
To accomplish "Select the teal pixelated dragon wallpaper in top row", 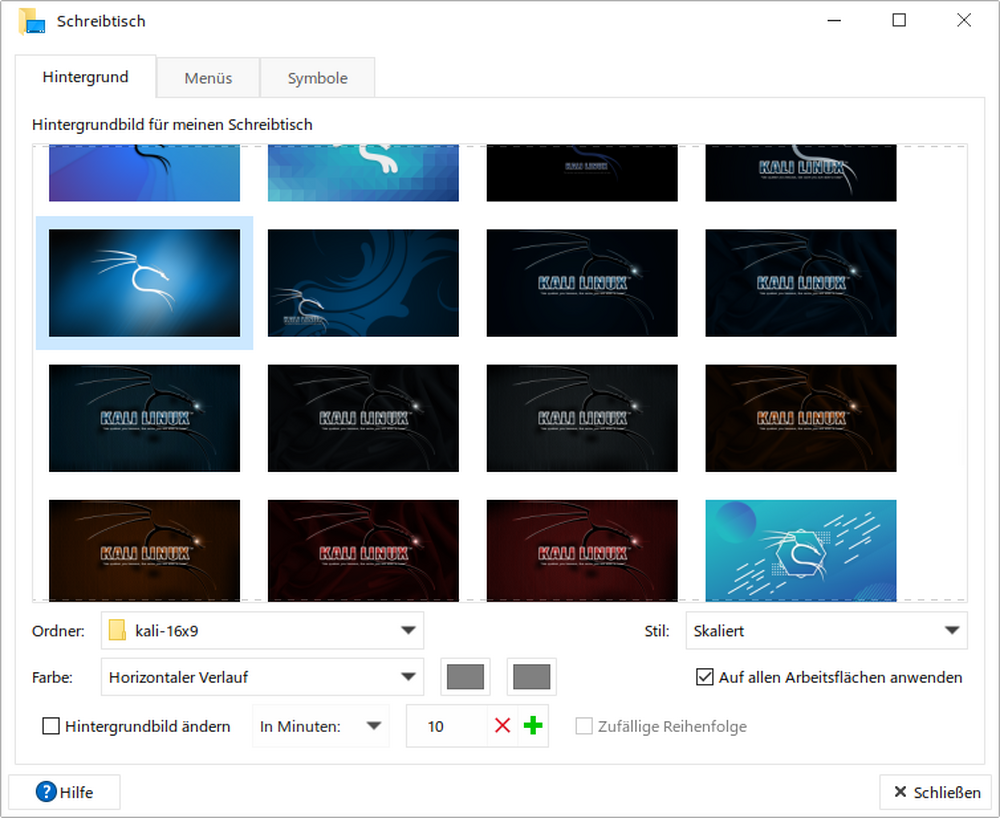I will pyautogui.click(x=363, y=173).
